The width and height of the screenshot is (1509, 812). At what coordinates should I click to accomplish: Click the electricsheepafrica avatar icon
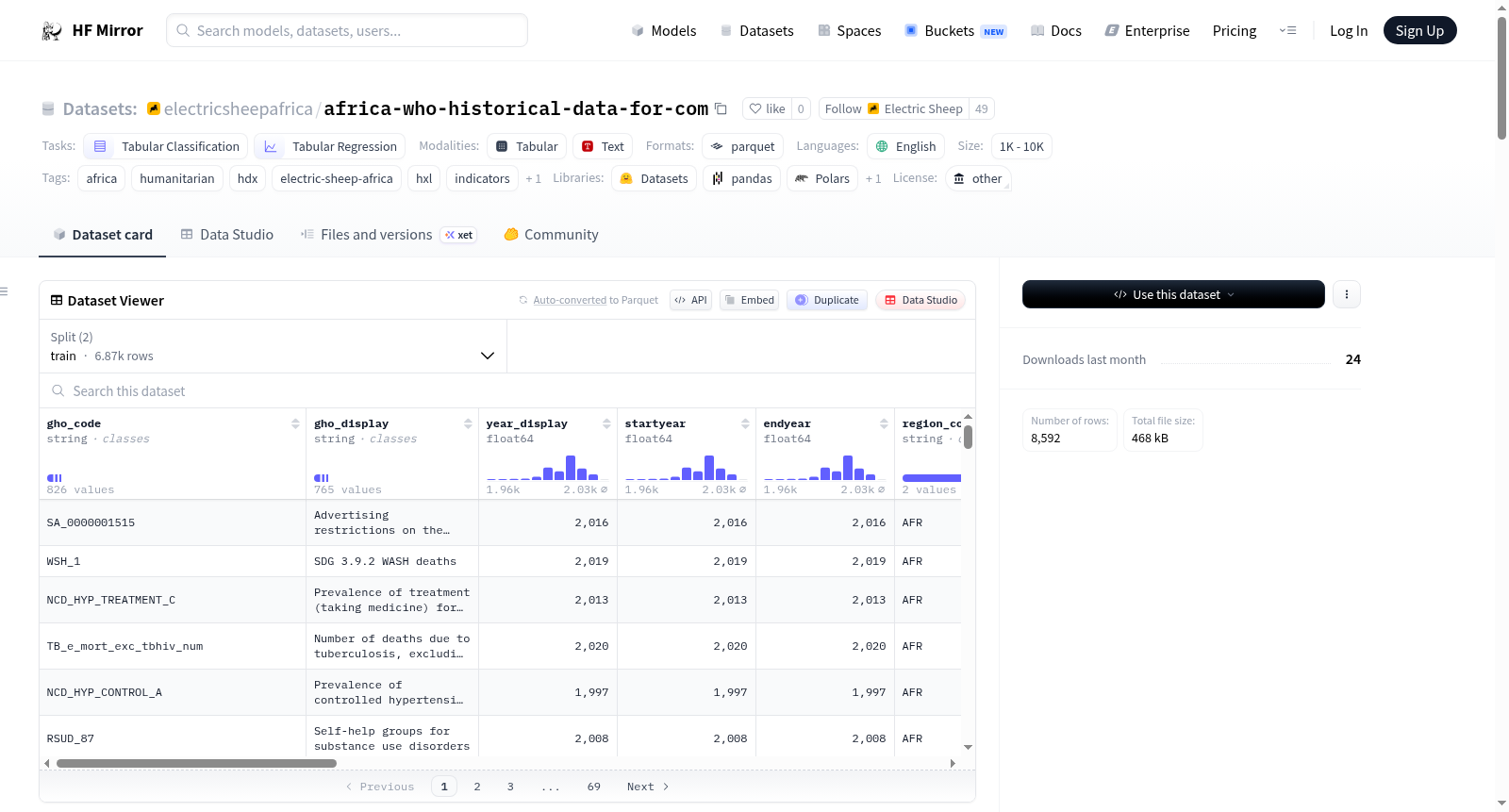(x=154, y=108)
